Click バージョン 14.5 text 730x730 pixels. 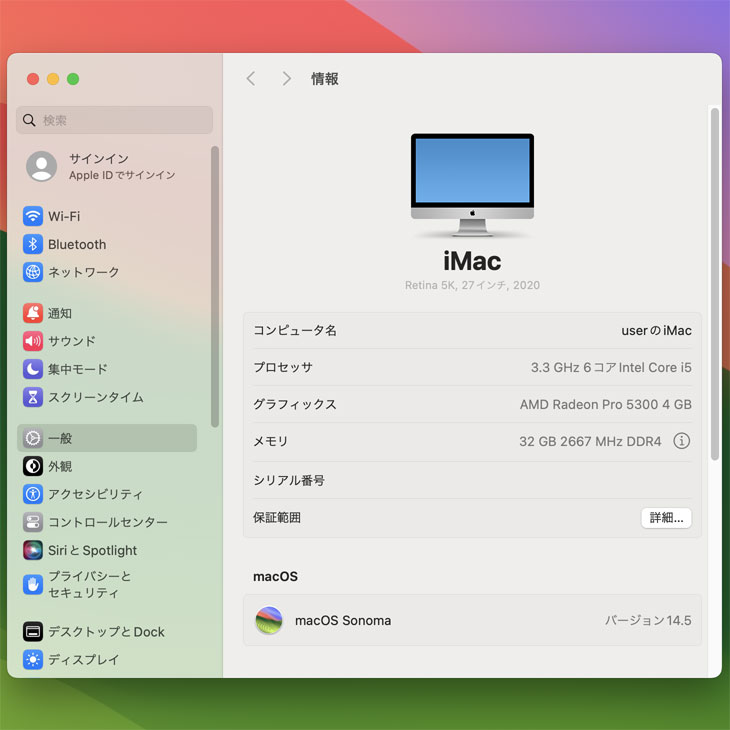(x=648, y=620)
